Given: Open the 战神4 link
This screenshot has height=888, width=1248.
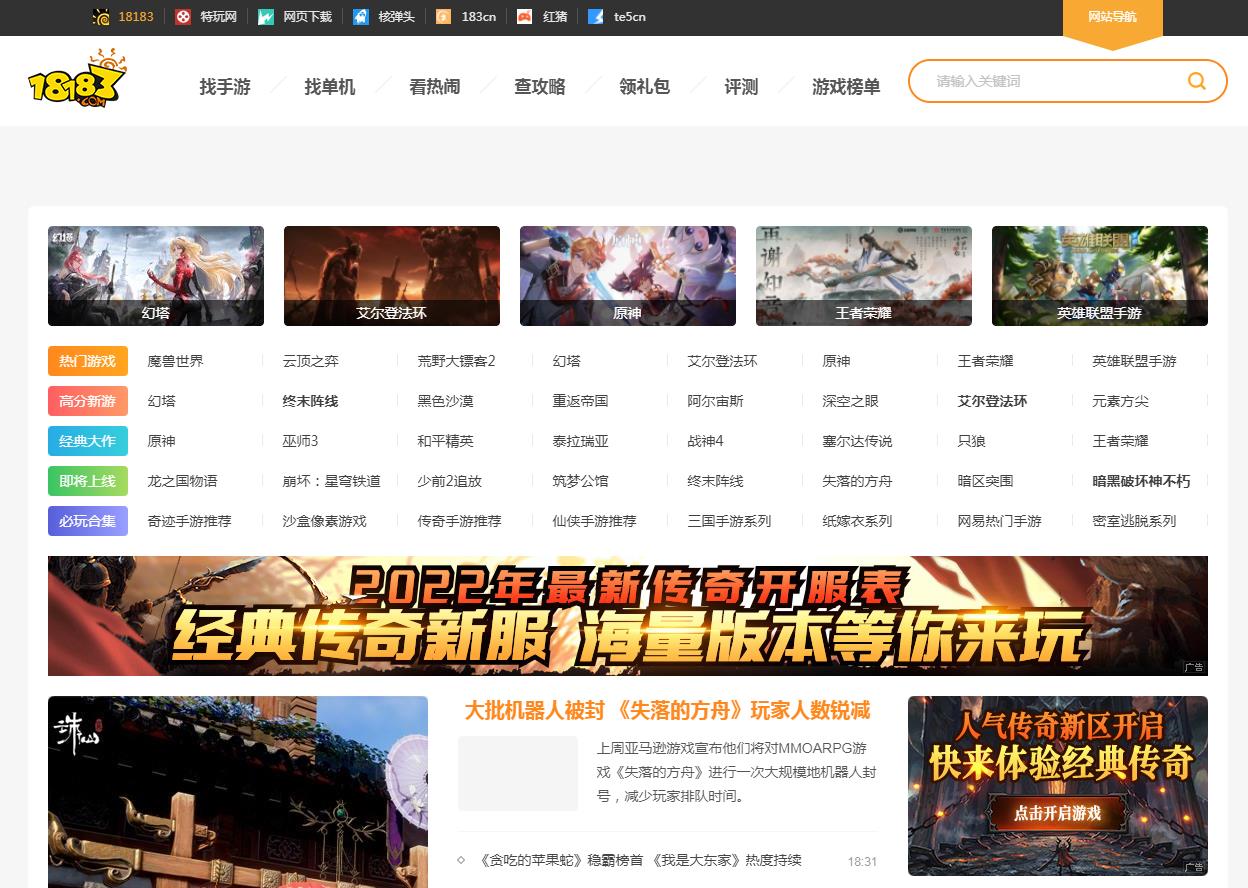Looking at the screenshot, I should (x=706, y=441).
